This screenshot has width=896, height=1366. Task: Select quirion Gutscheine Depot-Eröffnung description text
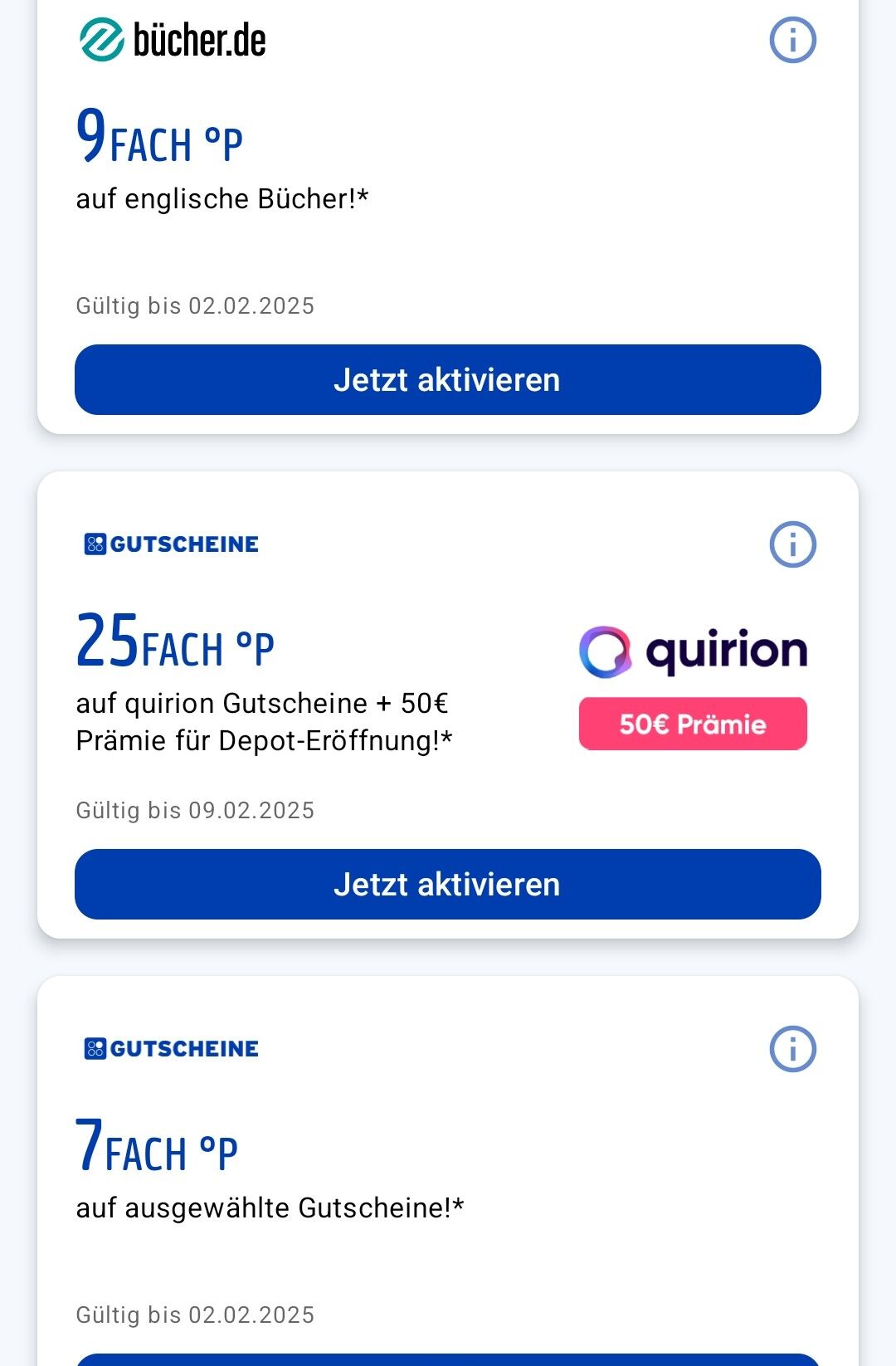(x=264, y=722)
